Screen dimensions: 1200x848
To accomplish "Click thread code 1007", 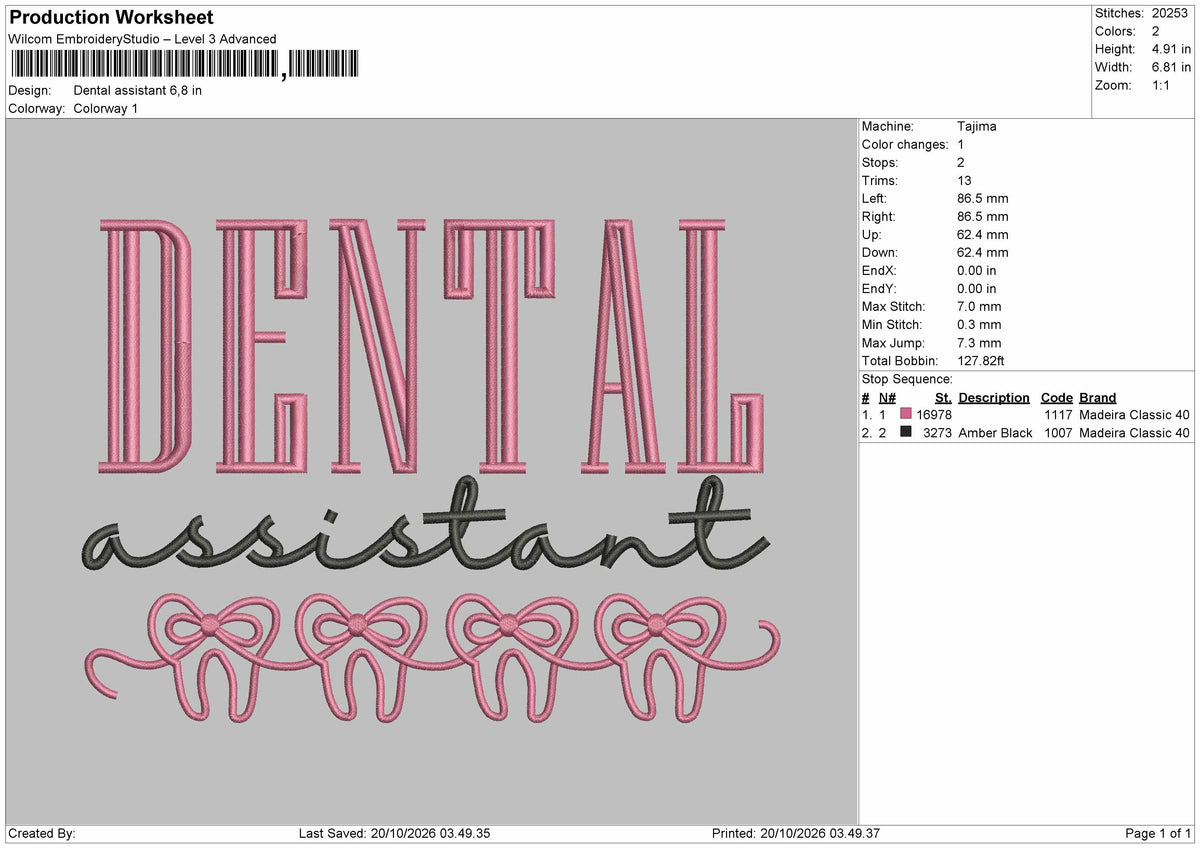I will coord(1058,432).
